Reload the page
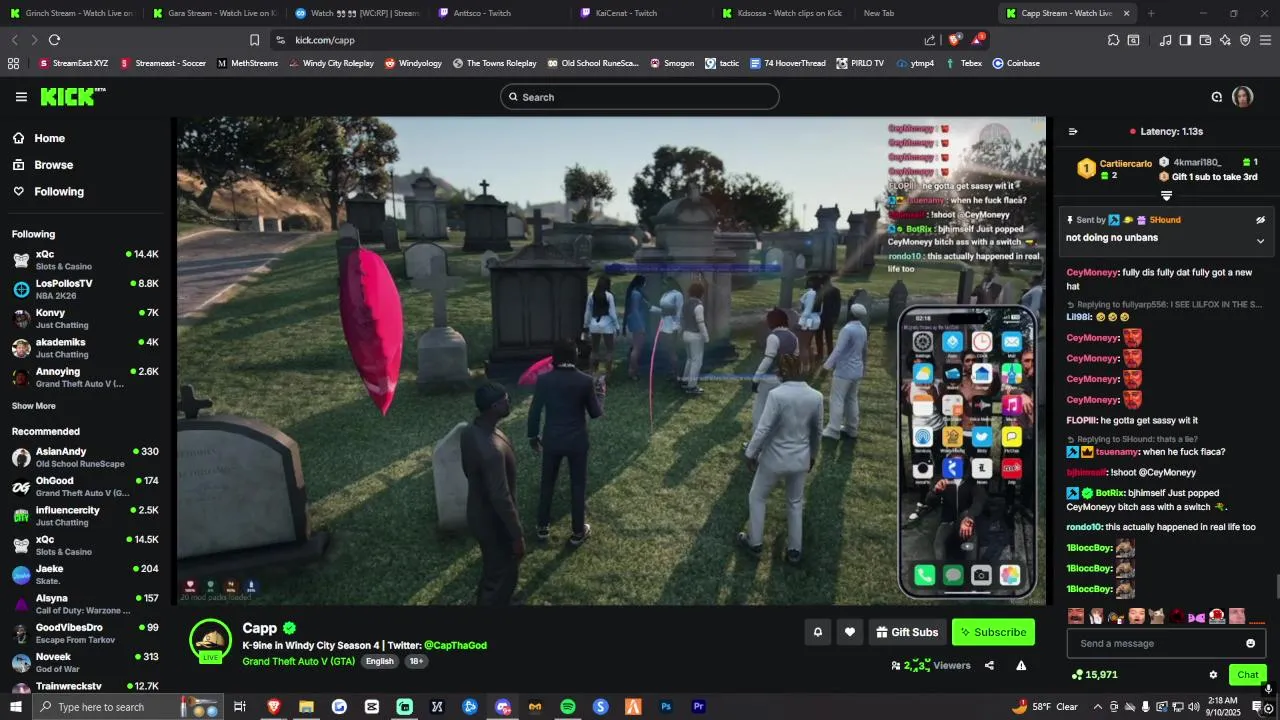The width and height of the screenshot is (1280, 720). tap(54, 40)
